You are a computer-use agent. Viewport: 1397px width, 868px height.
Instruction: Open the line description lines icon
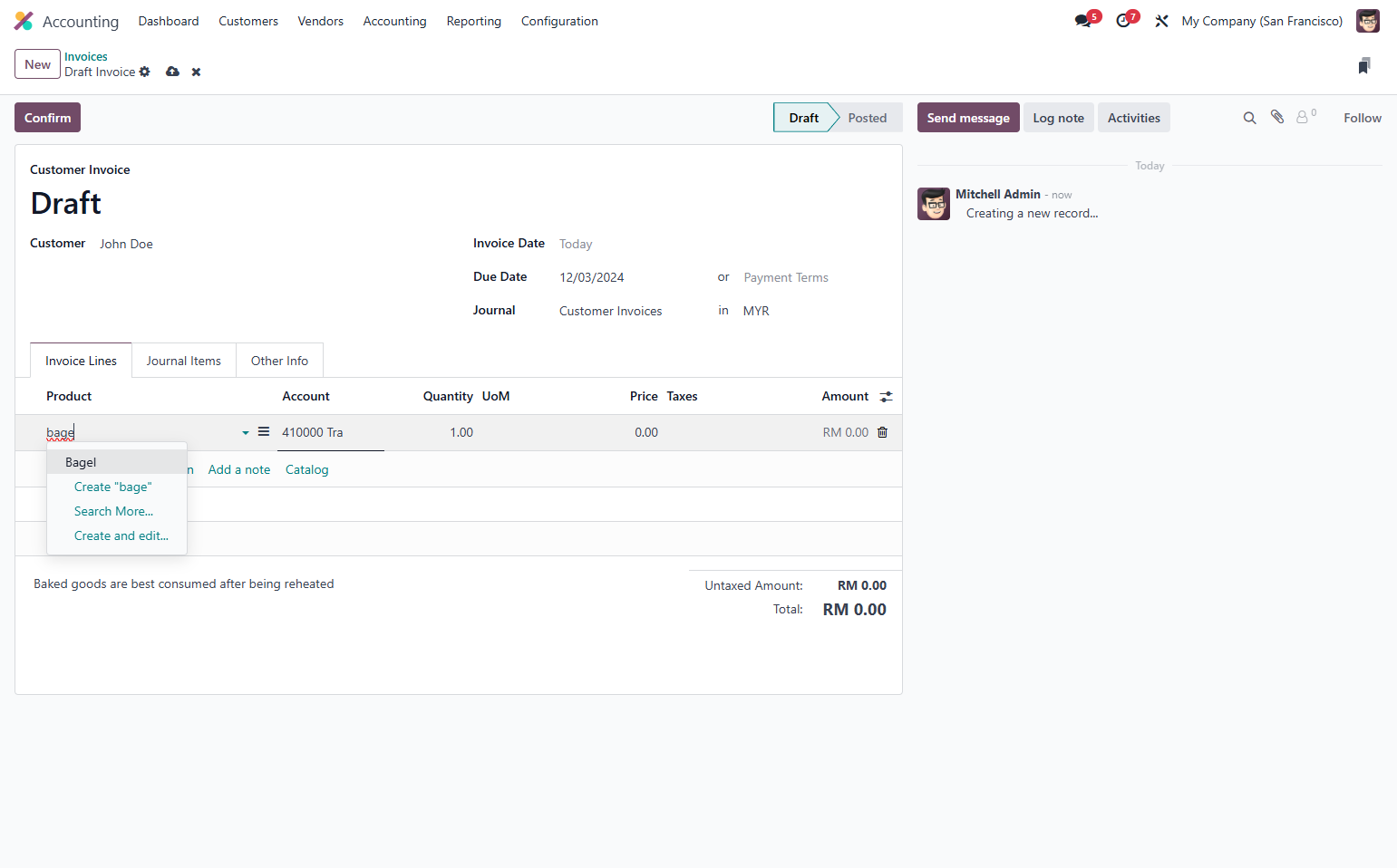(264, 431)
